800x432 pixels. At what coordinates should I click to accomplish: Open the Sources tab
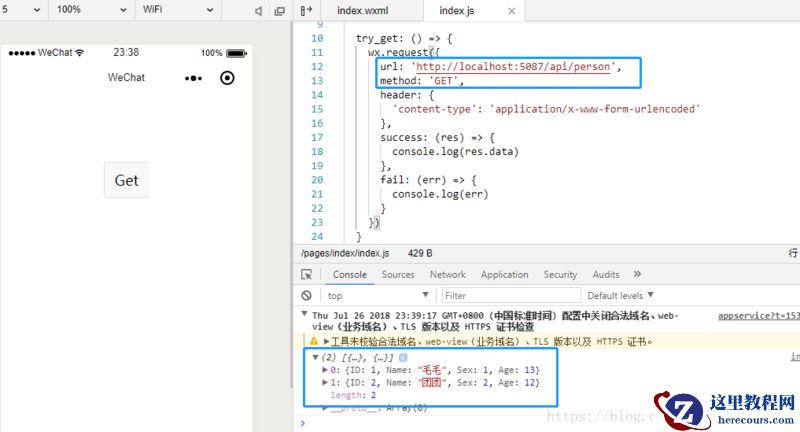[x=398, y=274]
